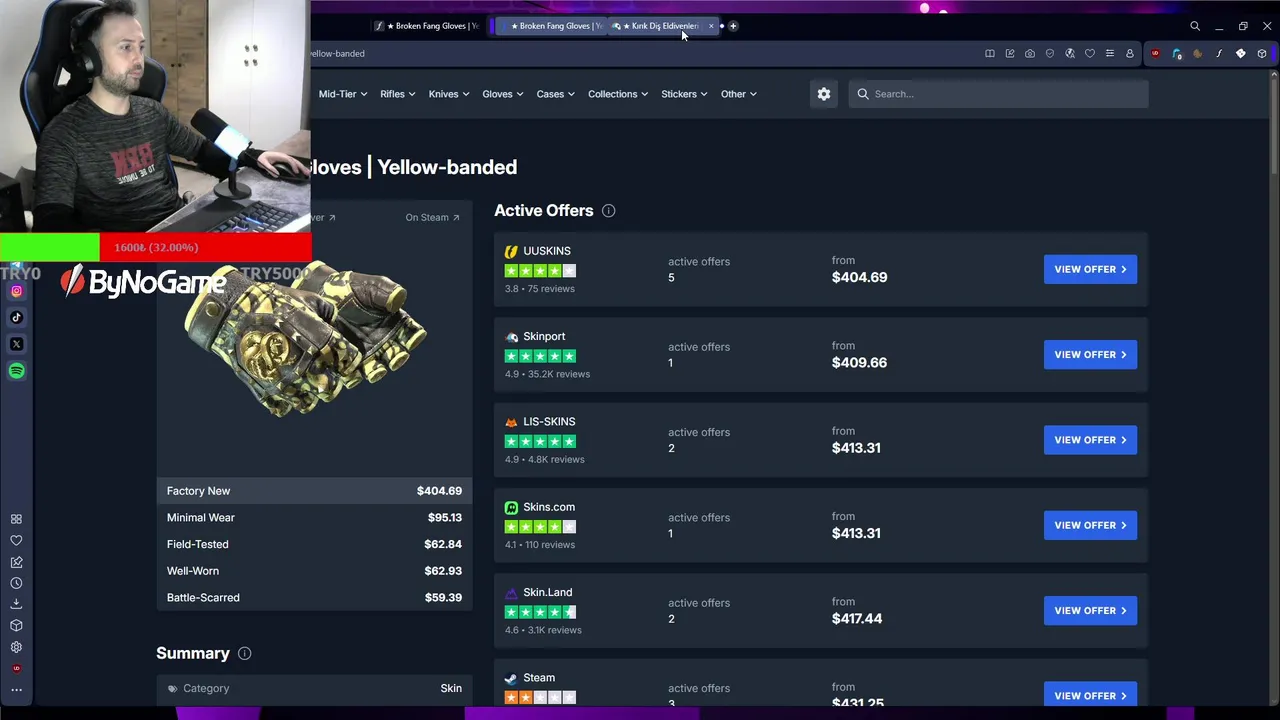Open site settings gear icon beside the search box
Screen dimensions: 1280x720
[x=823, y=94]
